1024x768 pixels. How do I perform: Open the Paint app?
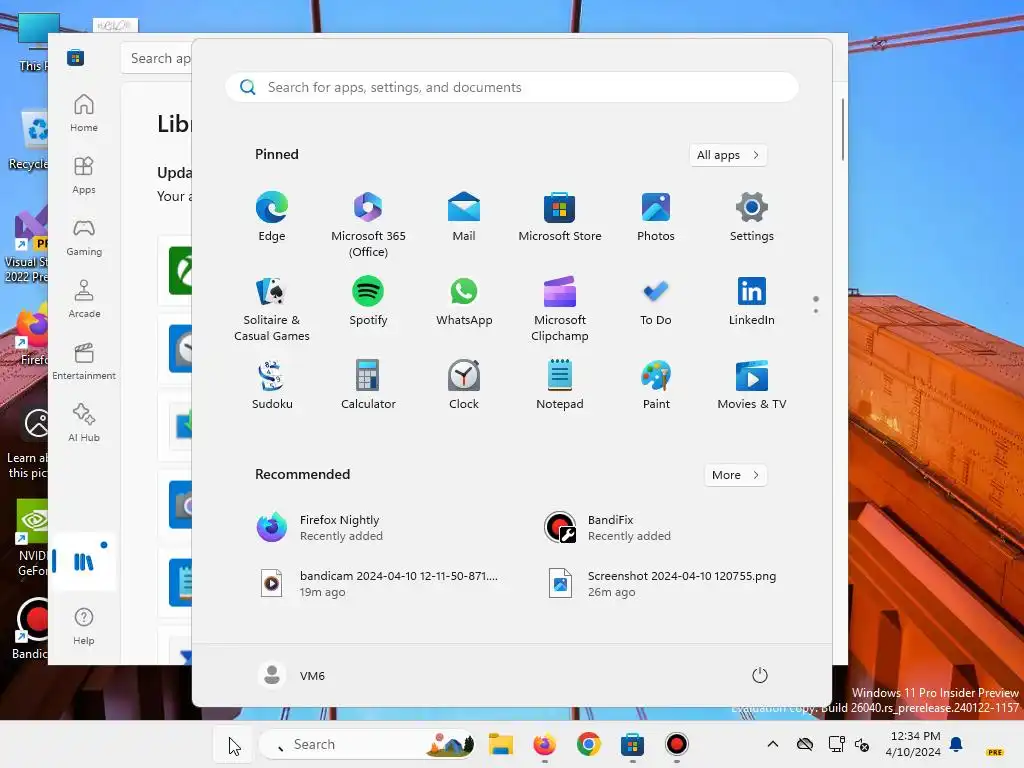(656, 385)
